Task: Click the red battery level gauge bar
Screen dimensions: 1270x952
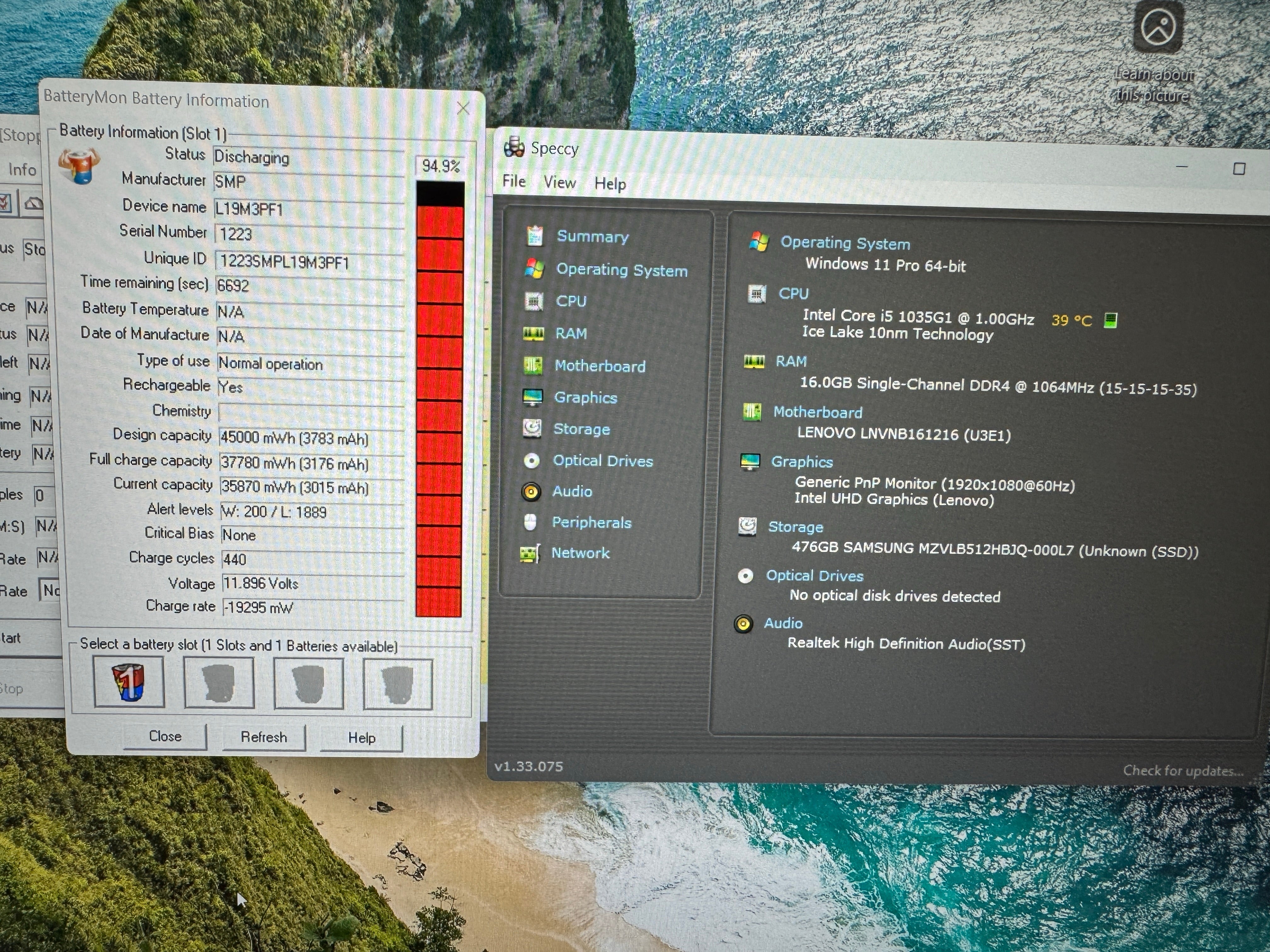Action: pyautogui.click(x=439, y=399)
